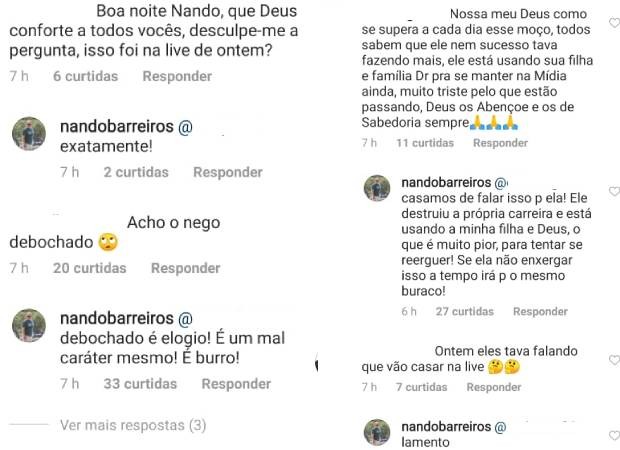
Task: Reply to 'vão casar na live' comment
Action: (493, 387)
